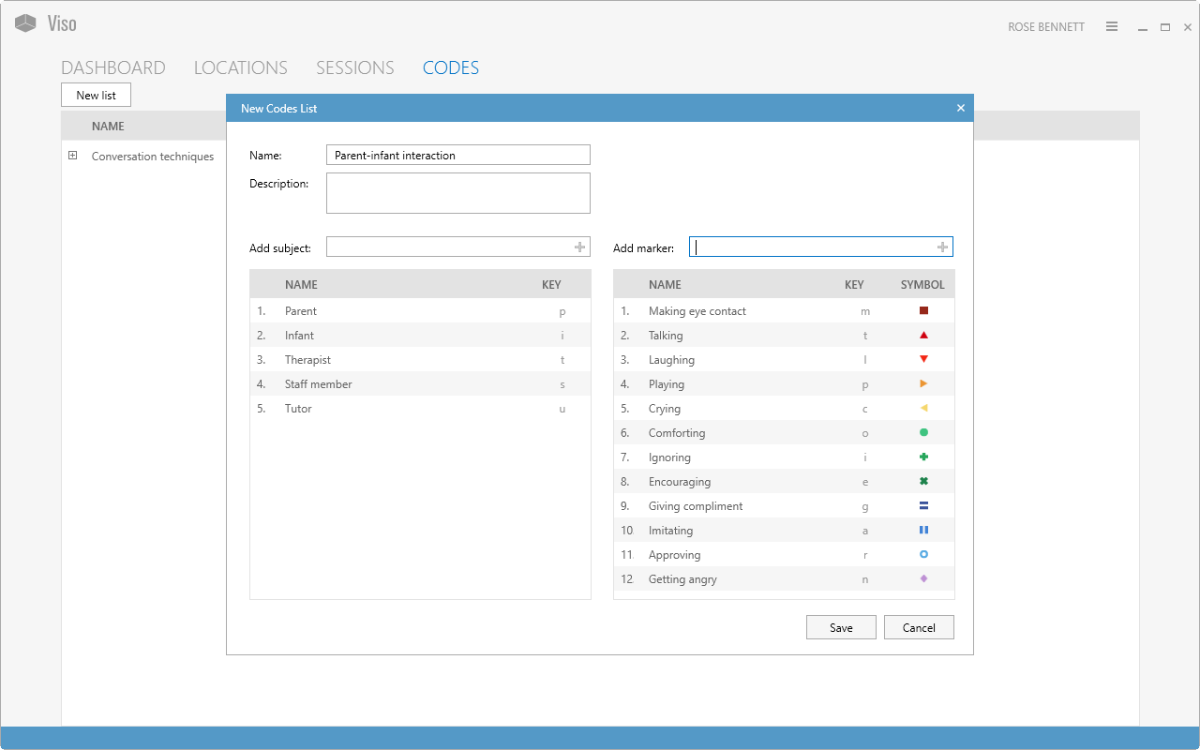Open the Sessions tab
This screenshot has height=750, width=1200.
coord(355,68)
